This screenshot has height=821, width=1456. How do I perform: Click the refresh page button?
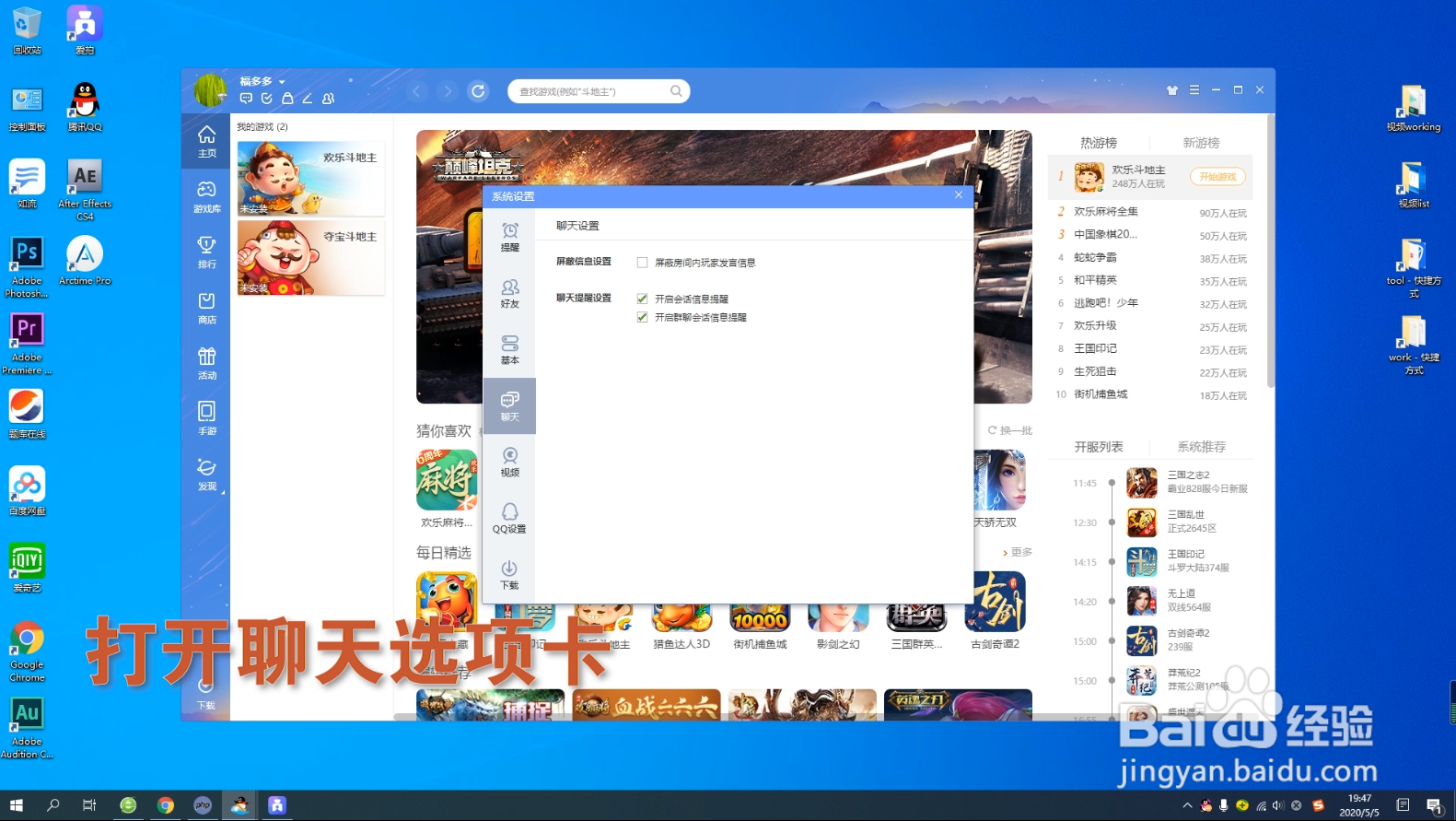pos(478,91)
